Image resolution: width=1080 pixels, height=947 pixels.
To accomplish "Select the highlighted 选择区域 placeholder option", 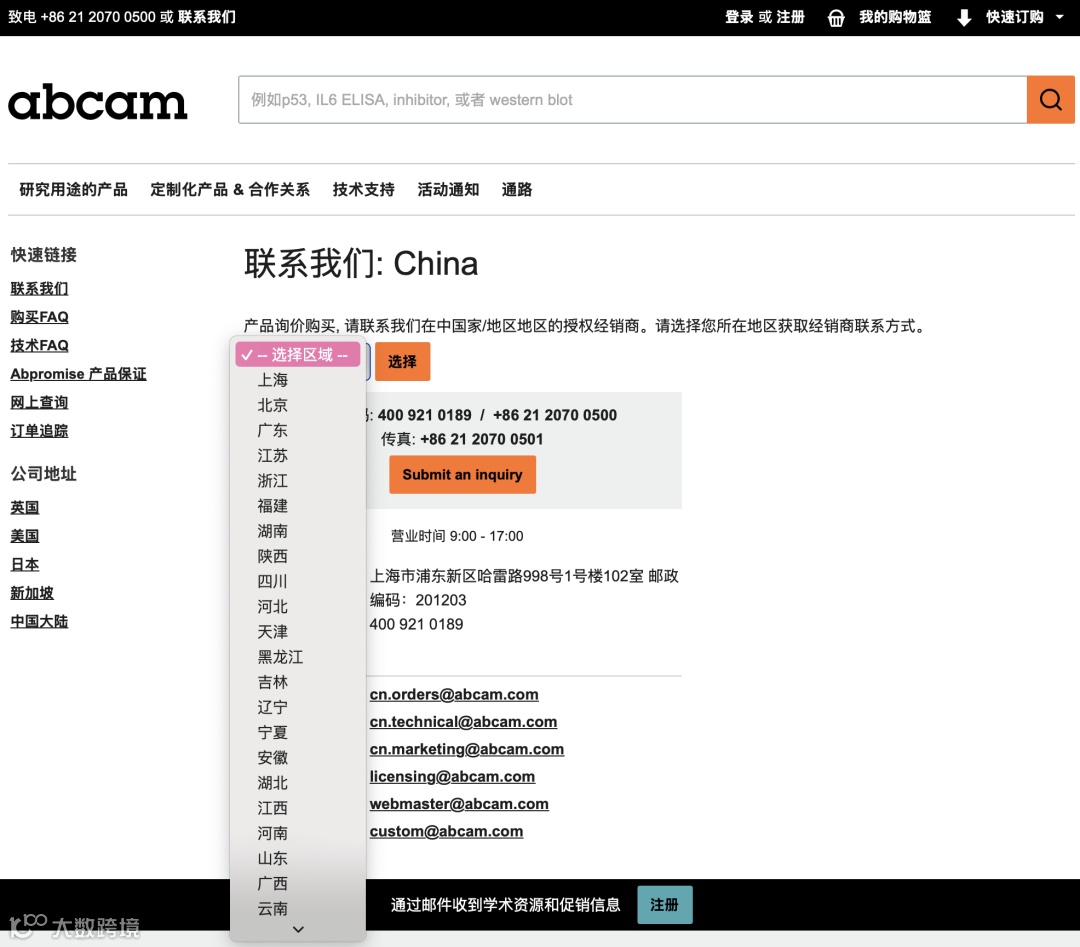I will tap(298, 355).
